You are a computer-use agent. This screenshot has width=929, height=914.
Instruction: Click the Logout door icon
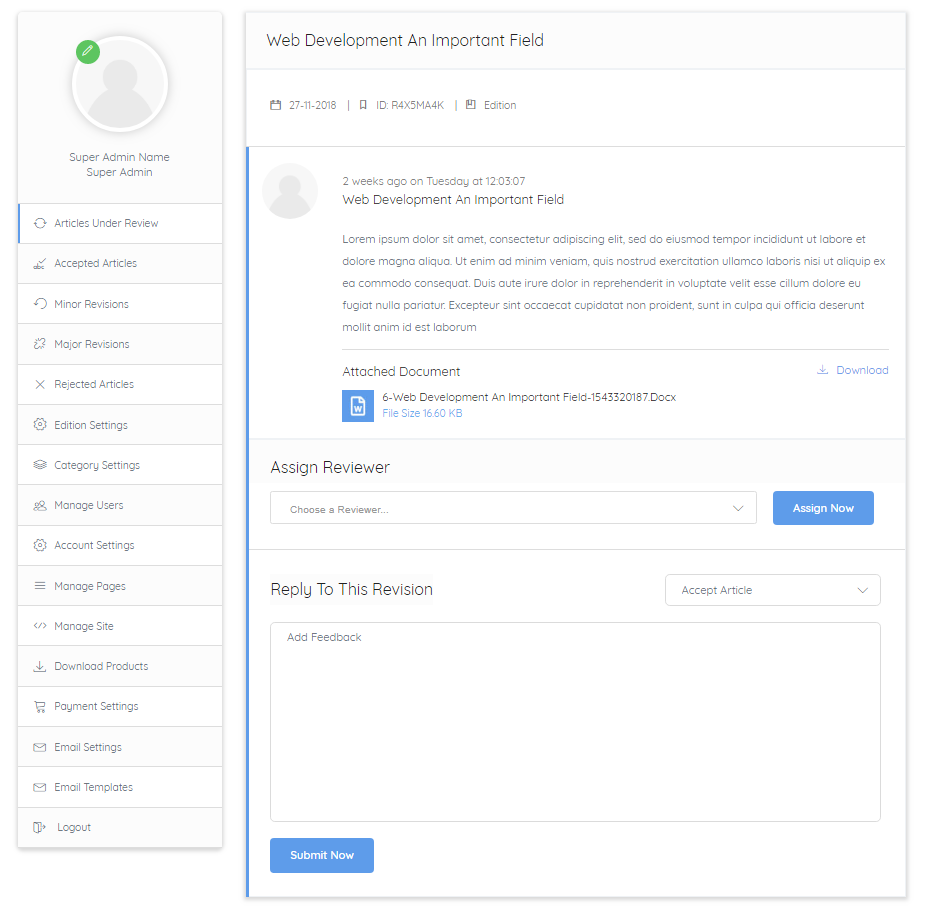pyautogui.click(x=39, y=828)
